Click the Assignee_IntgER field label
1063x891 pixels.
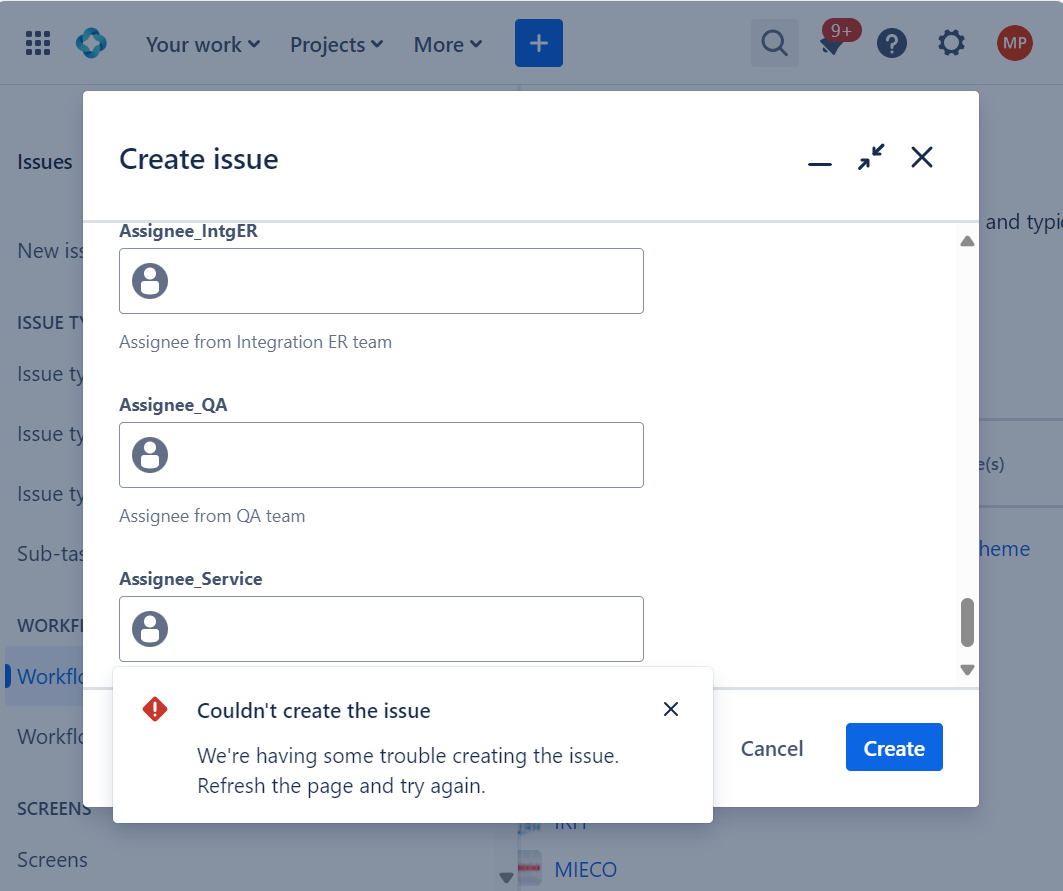tap(188, 231)
